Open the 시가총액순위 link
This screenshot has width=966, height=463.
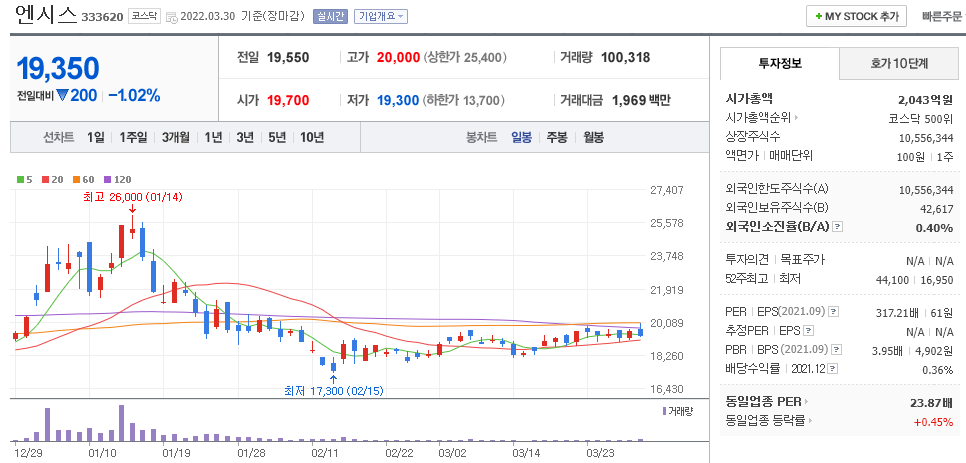[762, 118]
